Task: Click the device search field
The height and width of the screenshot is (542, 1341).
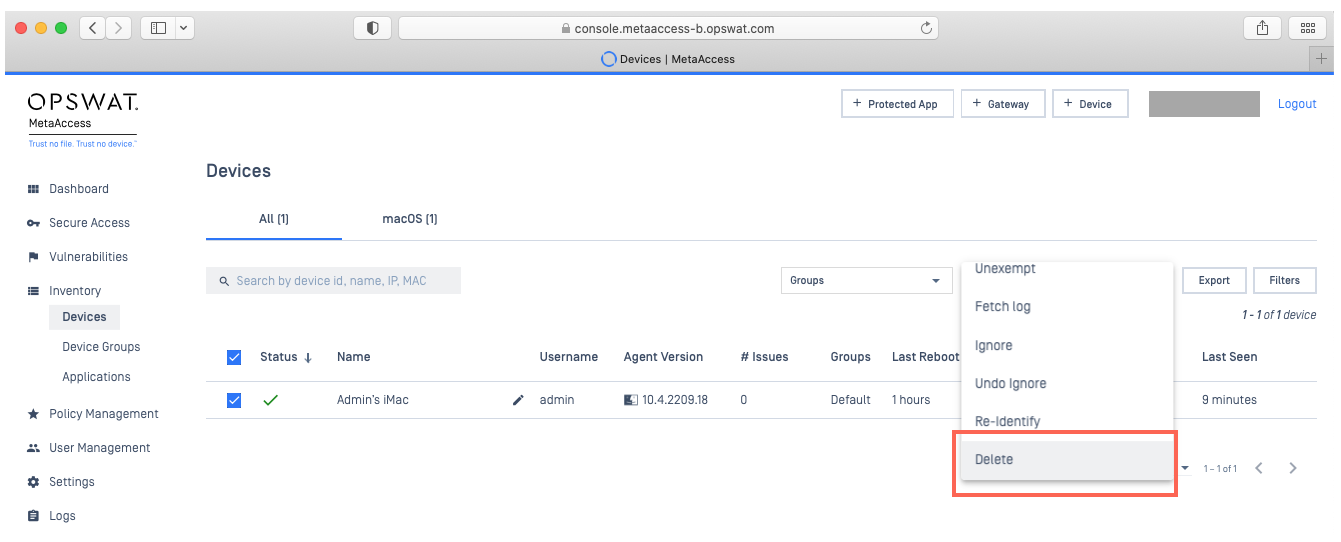Action: click(334, 281)
